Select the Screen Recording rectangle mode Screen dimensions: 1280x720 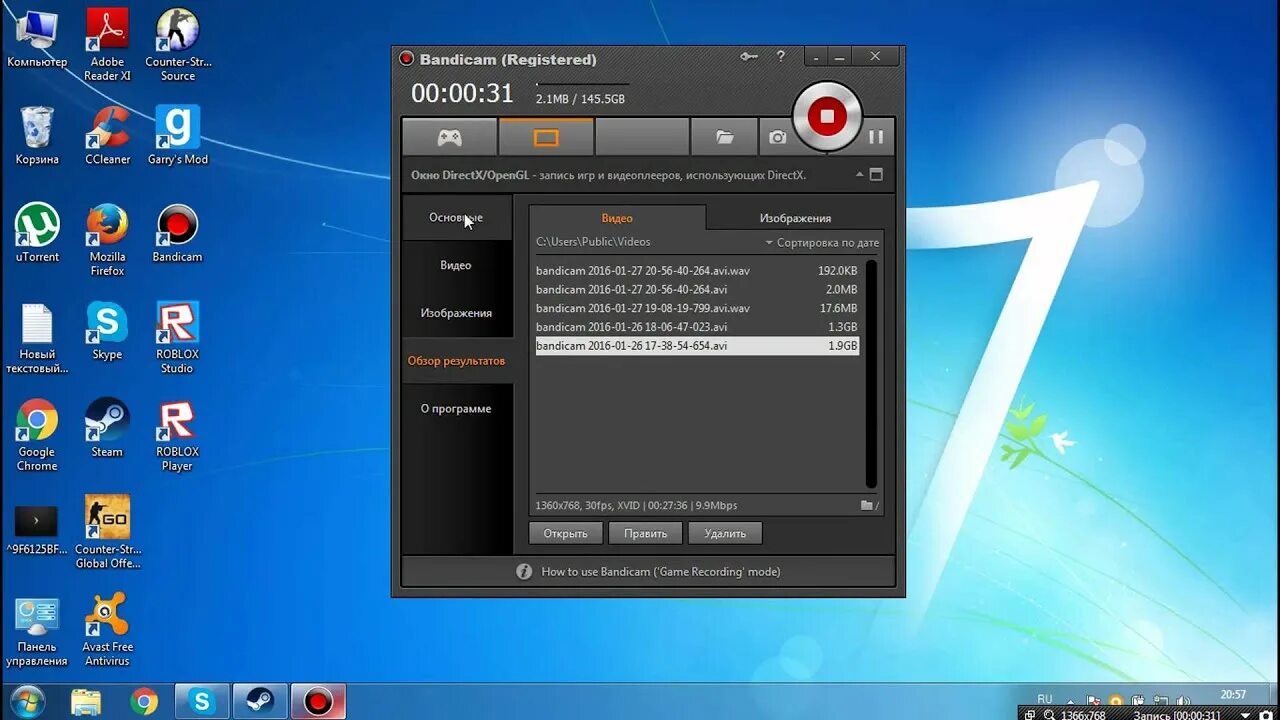(546, 137)
